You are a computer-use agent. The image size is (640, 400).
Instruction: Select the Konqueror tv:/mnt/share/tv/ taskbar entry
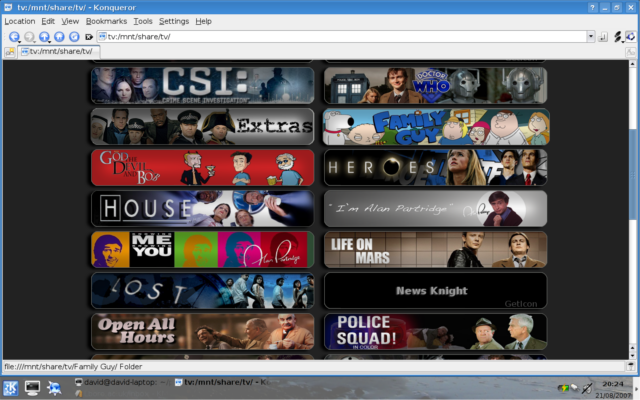pos(222,382)
